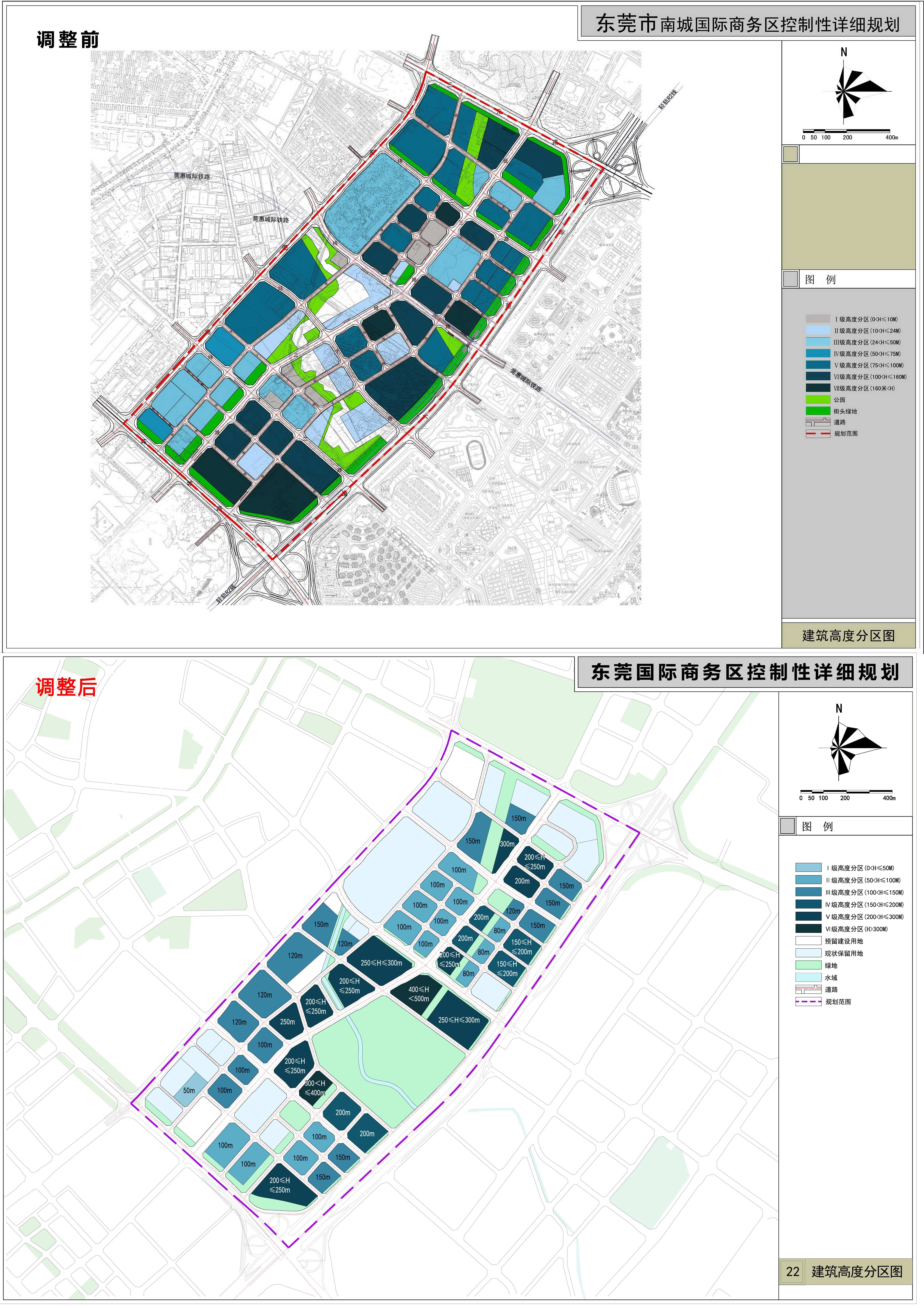Click the 水域 legend swatch
The width and height of the screenshot is (924, 1308).
808,978
